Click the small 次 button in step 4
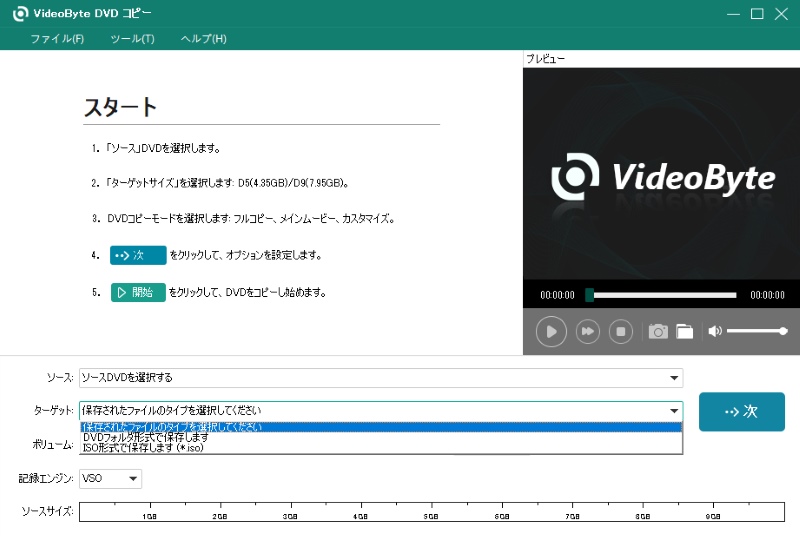Viewport: 800px width, 548px height. click(138, 255)
